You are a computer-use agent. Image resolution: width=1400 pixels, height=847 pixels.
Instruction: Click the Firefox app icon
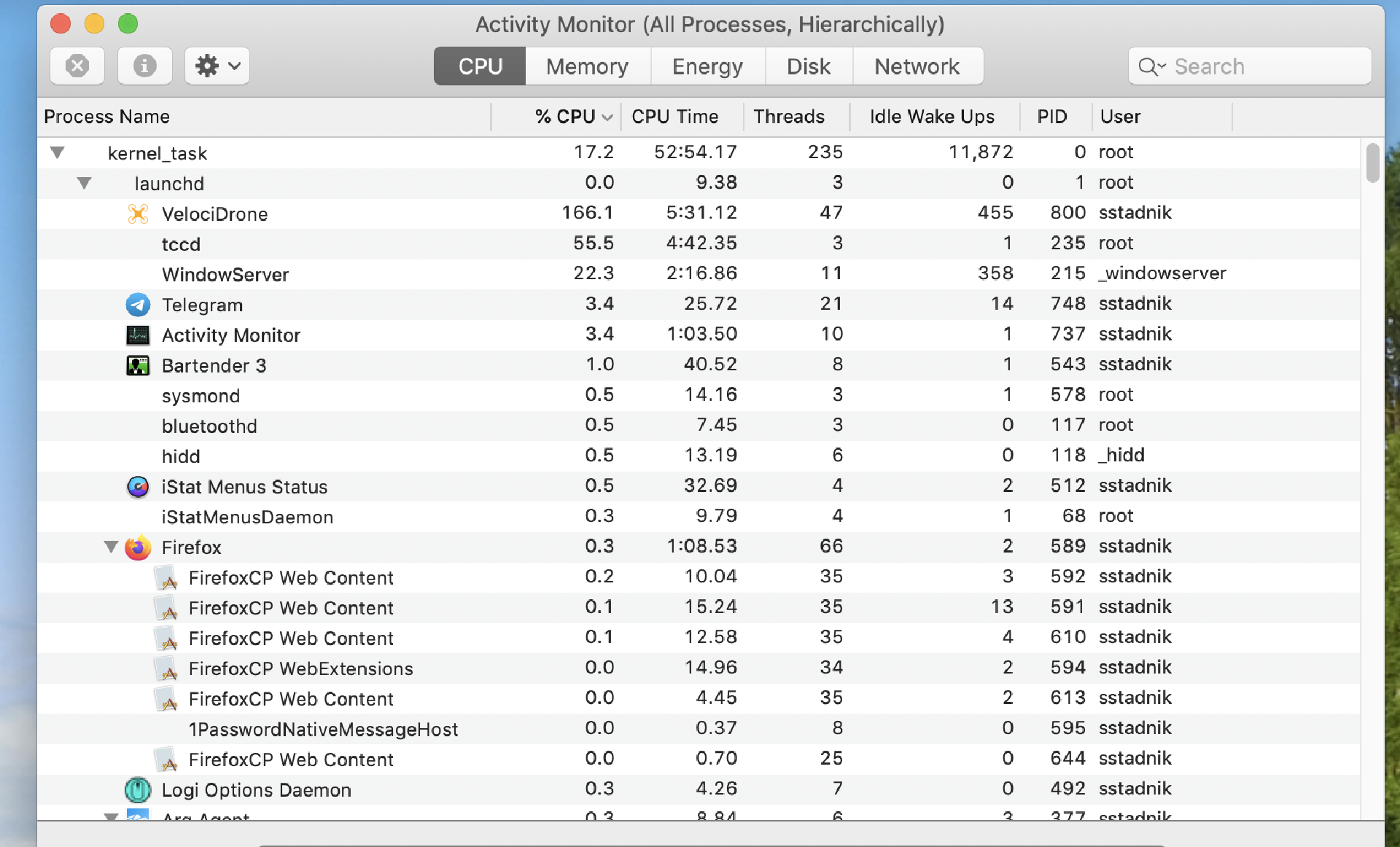click(138, 547)
